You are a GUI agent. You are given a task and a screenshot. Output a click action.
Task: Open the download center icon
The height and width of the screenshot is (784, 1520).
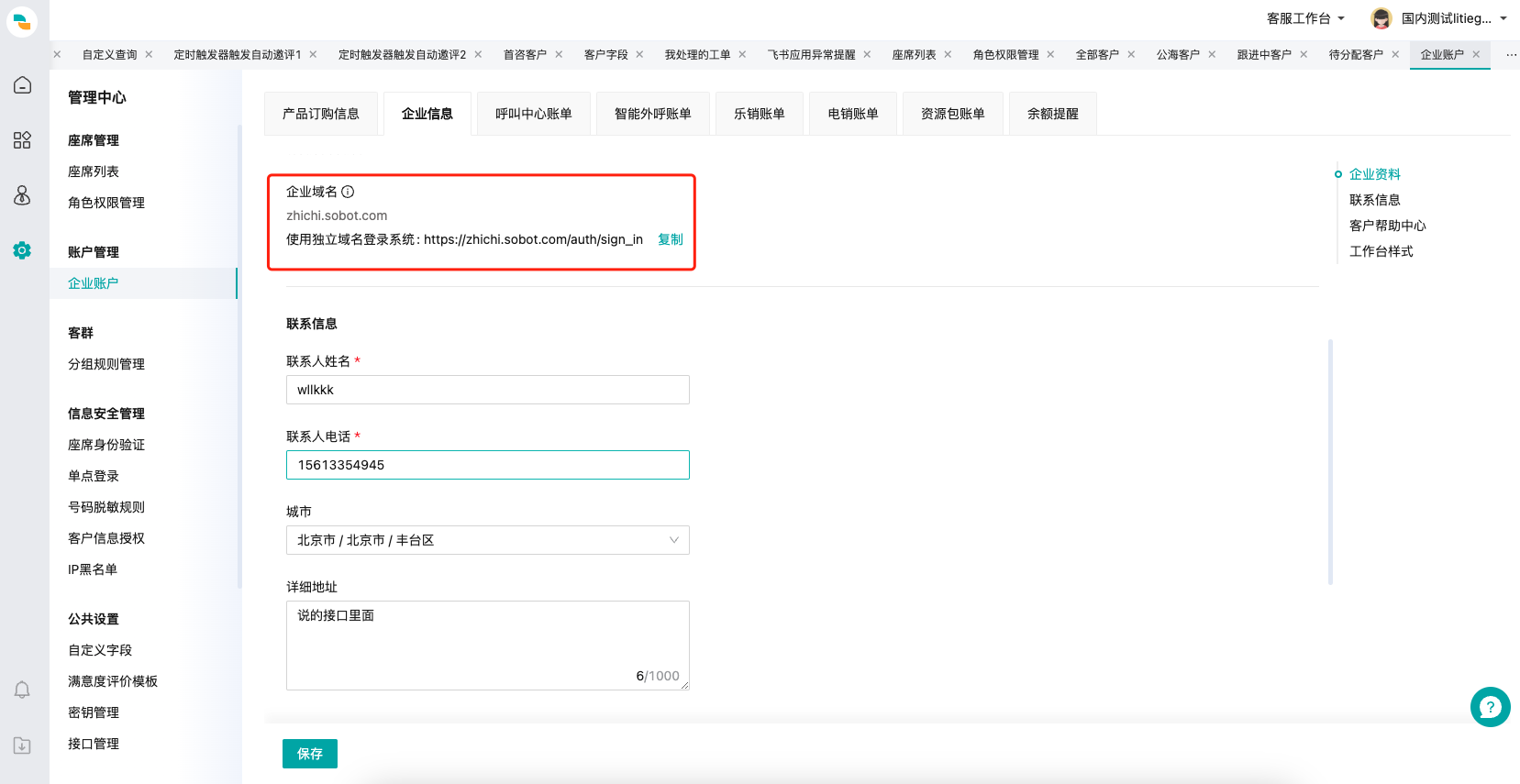point(22,745)
